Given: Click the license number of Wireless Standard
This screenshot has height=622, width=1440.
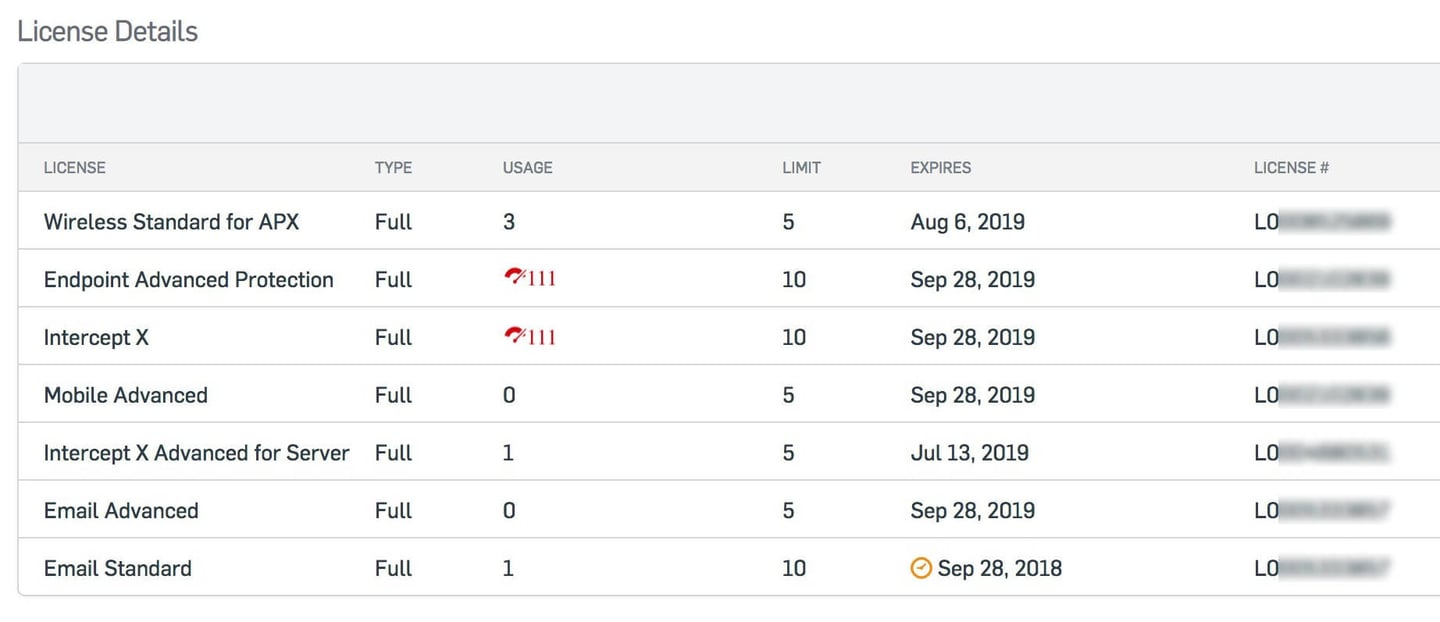Looking at the screenshot, I should pos(1322,221).
